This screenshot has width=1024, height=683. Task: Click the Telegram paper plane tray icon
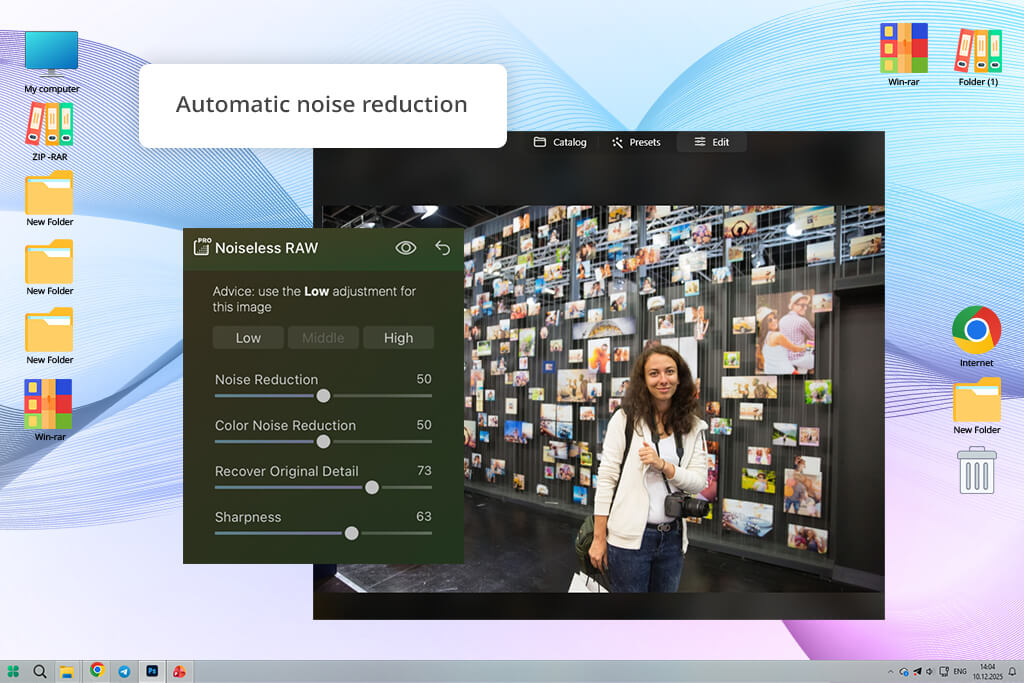(917, 671)
